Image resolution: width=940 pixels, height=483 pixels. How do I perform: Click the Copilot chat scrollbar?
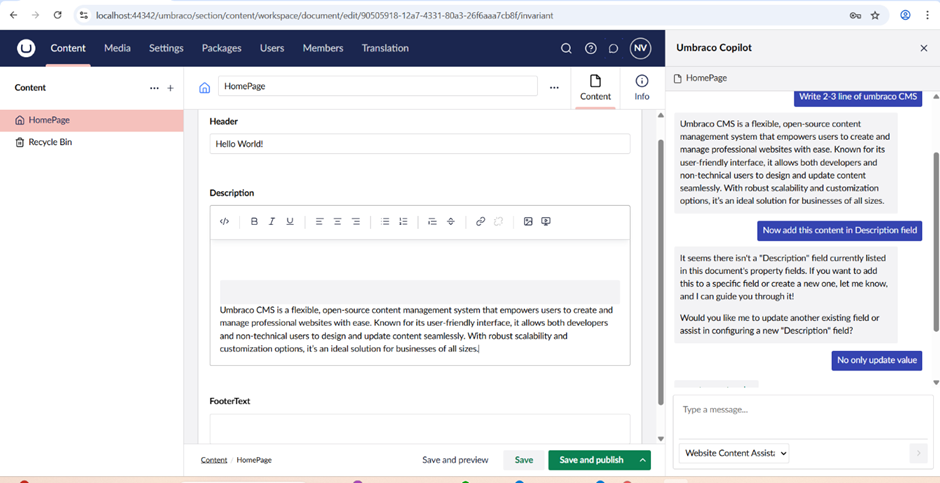936,240
